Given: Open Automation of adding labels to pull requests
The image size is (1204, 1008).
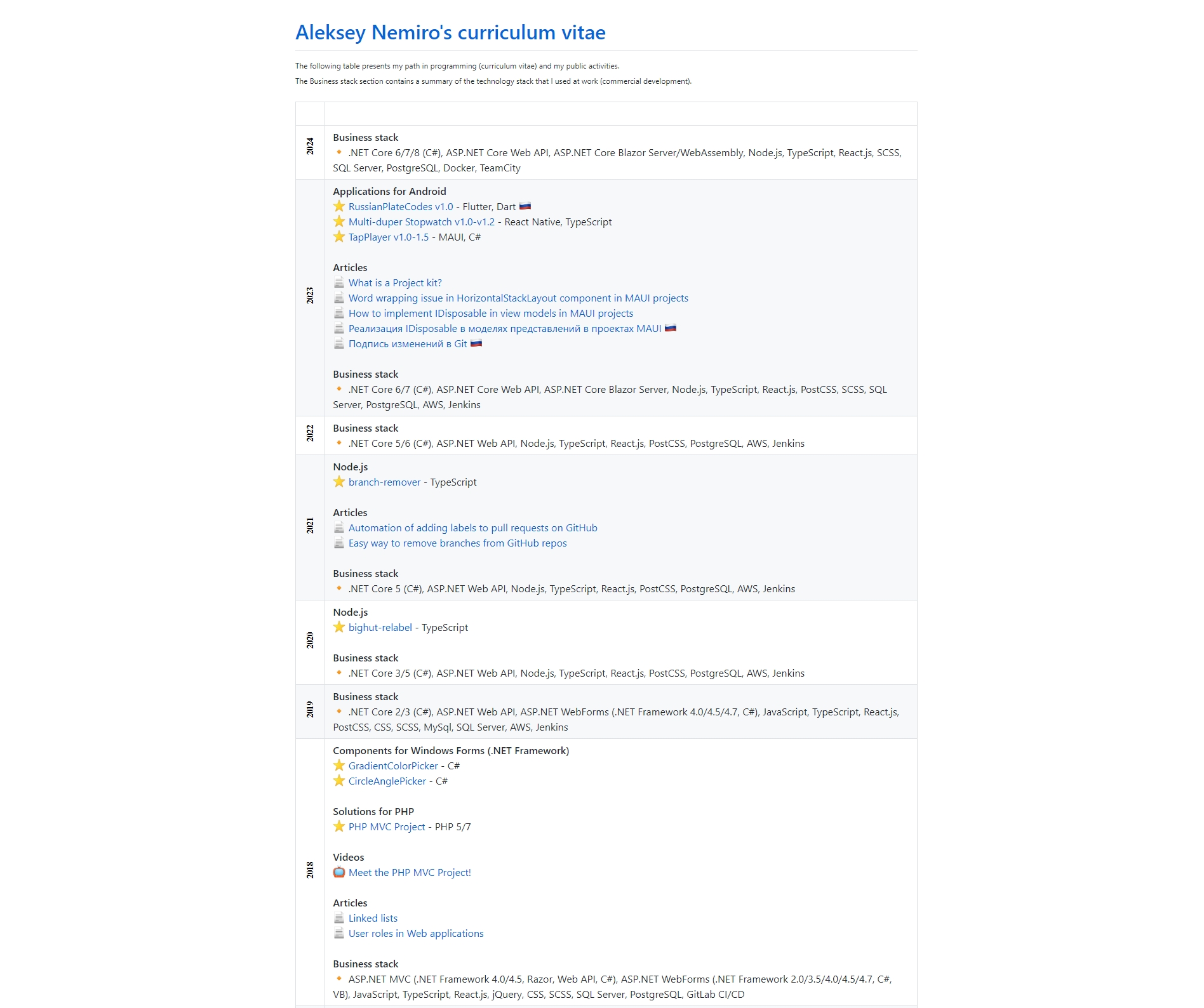Looking at the screenshot, I should (472, 528).
